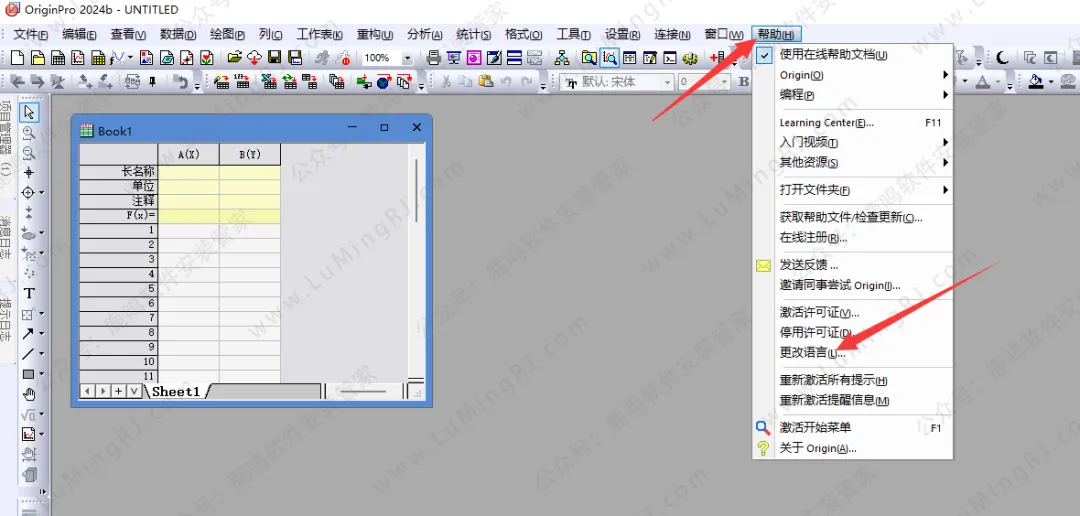
Task: Click the New Project icon in toolbar
Action: click(16, 58)
